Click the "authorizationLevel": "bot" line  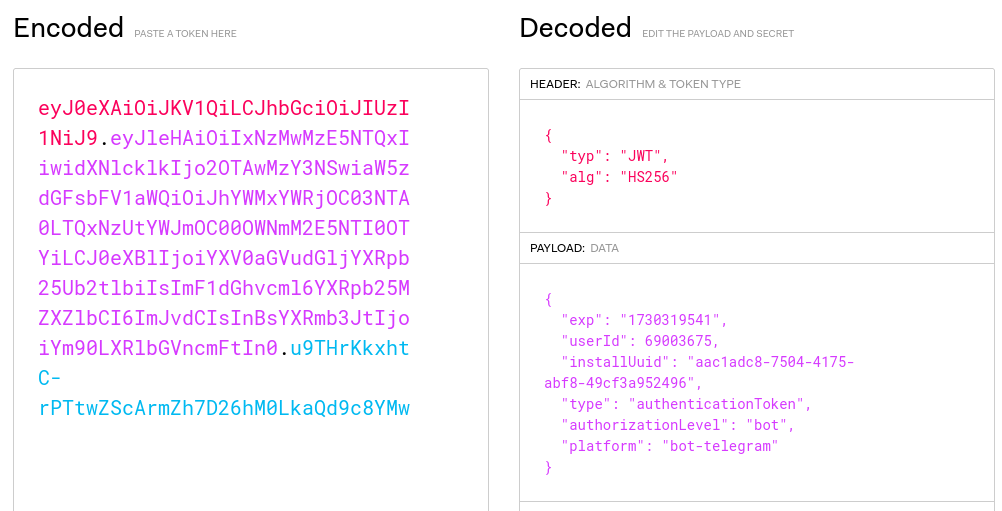tap(678, 425)
